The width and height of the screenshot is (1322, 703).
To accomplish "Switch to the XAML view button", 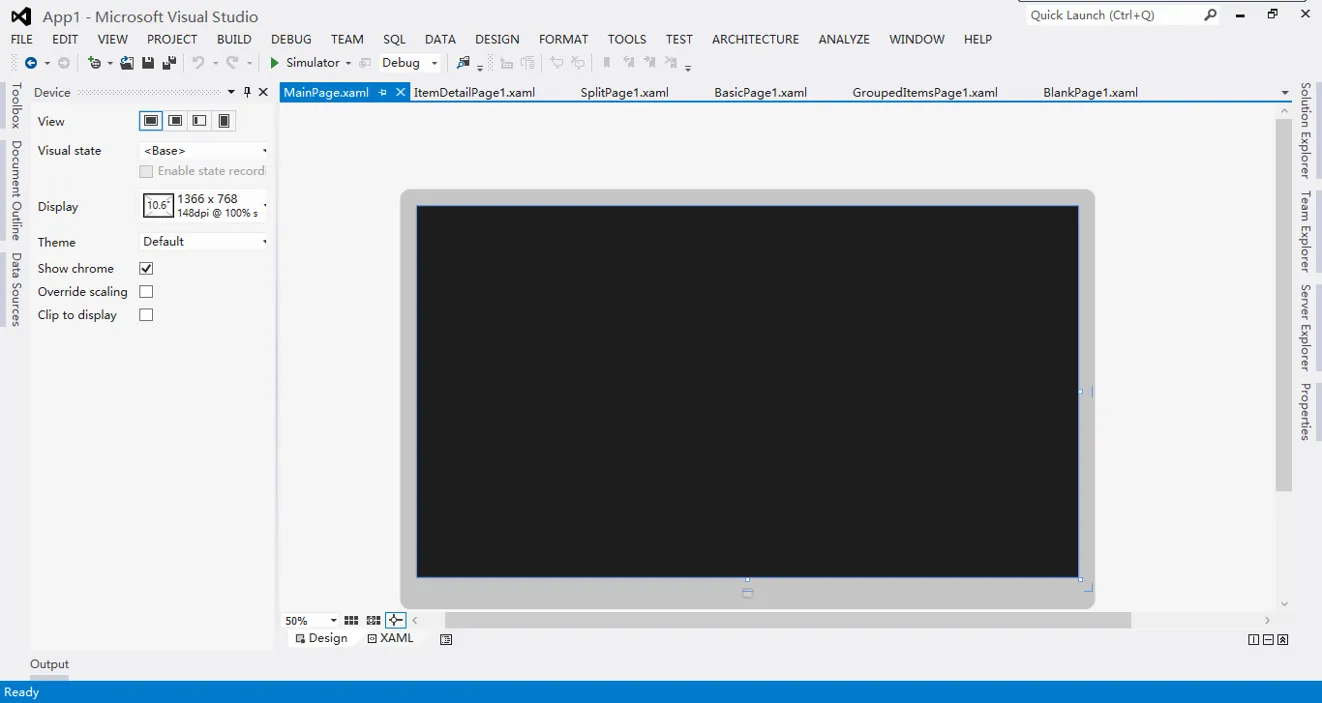I will click(x=390, y=638).
